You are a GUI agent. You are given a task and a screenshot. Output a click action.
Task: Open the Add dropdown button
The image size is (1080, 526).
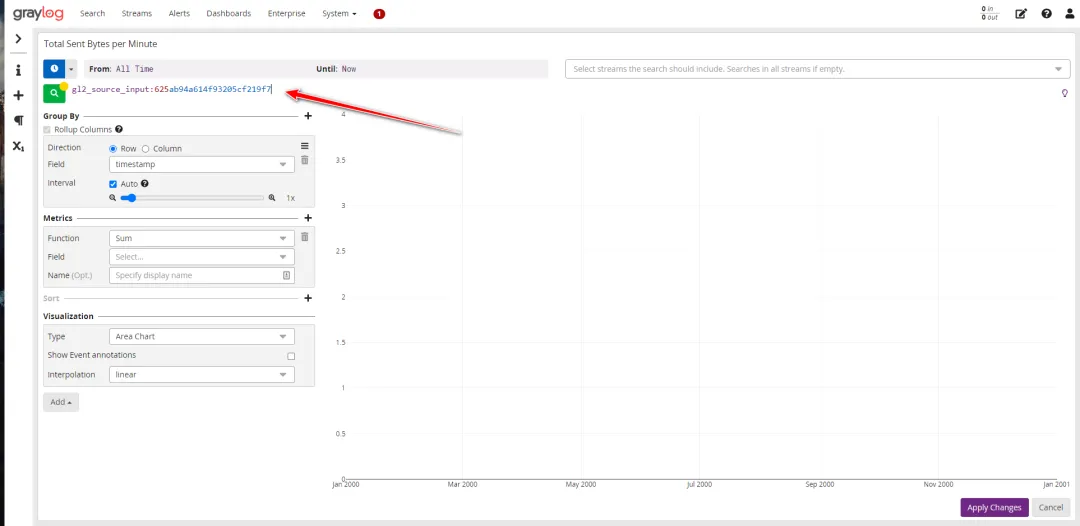(61, 402)
